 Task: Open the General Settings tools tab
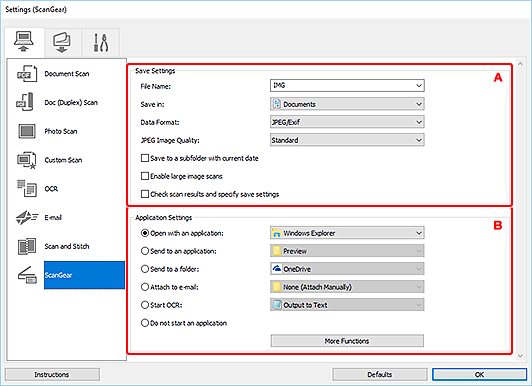coord(100,42)
